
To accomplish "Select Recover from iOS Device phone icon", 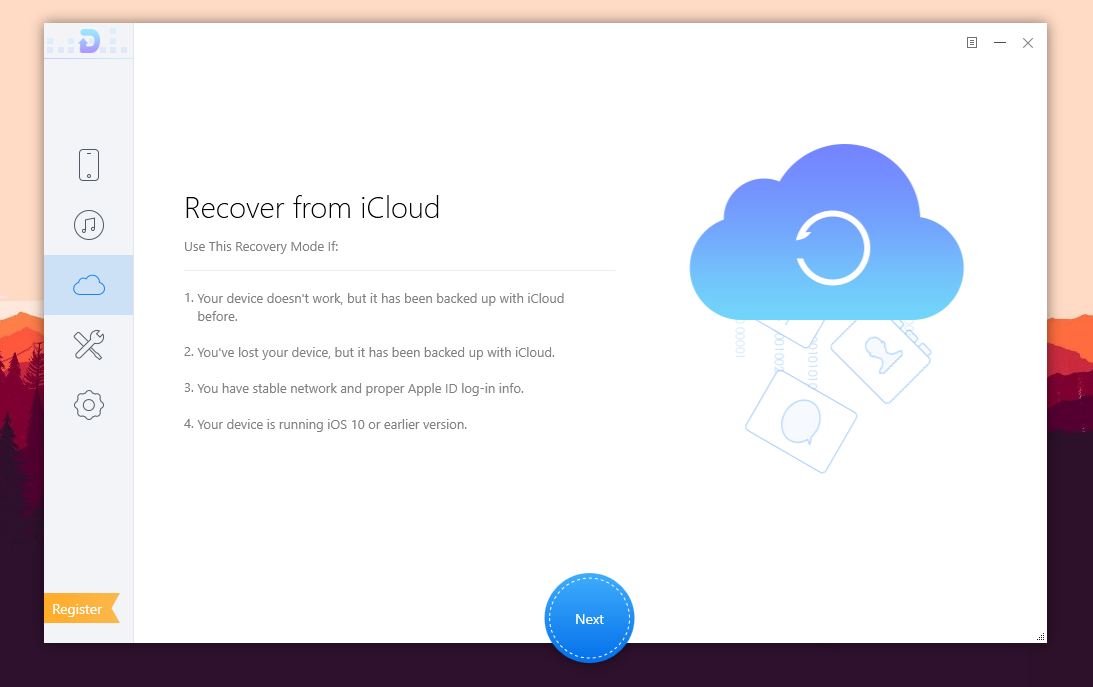I will click(x=89, y=165).
